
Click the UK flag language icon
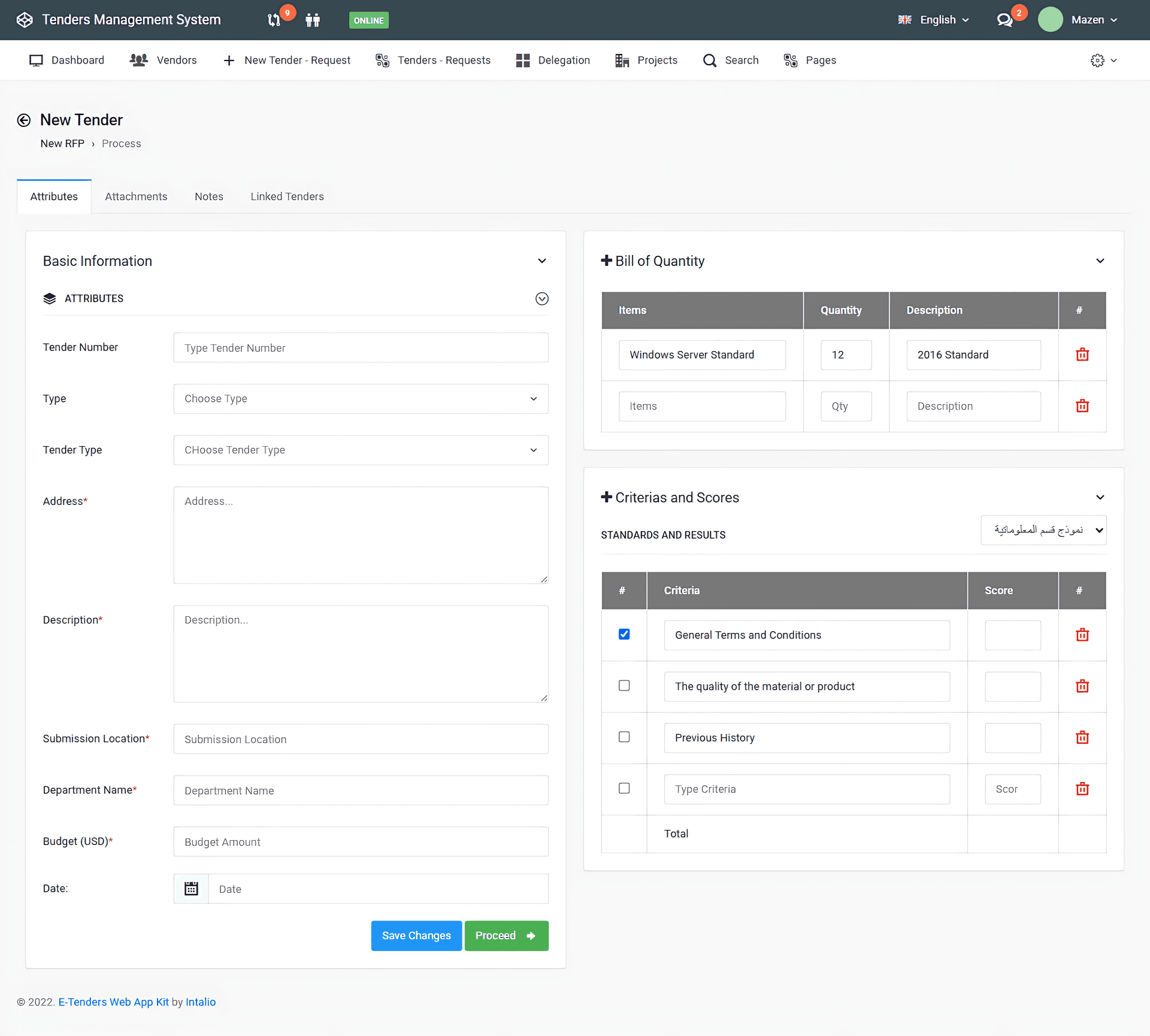(x=904, y=20)
